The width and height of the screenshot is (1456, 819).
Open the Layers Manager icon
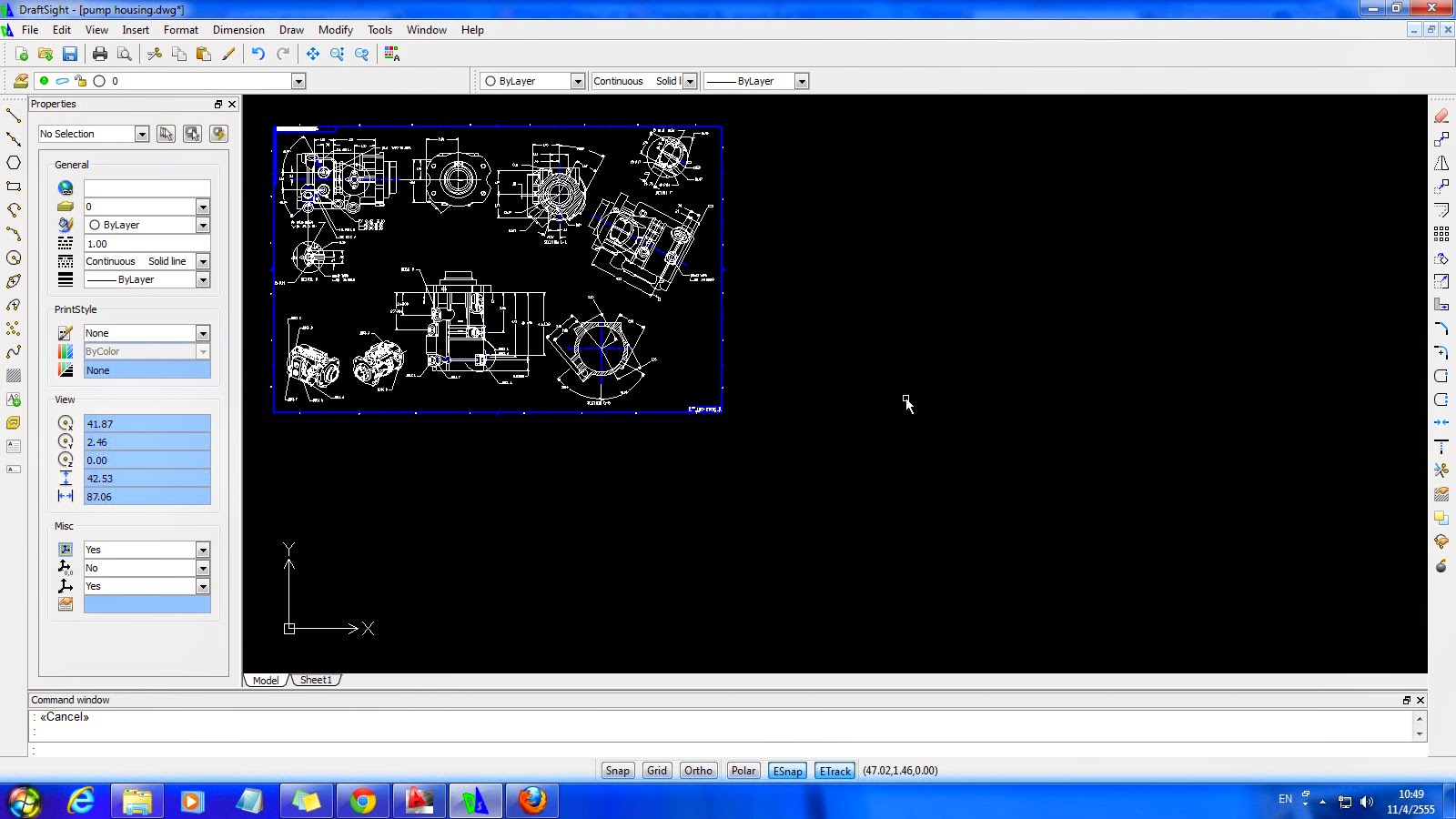point(20,81)
